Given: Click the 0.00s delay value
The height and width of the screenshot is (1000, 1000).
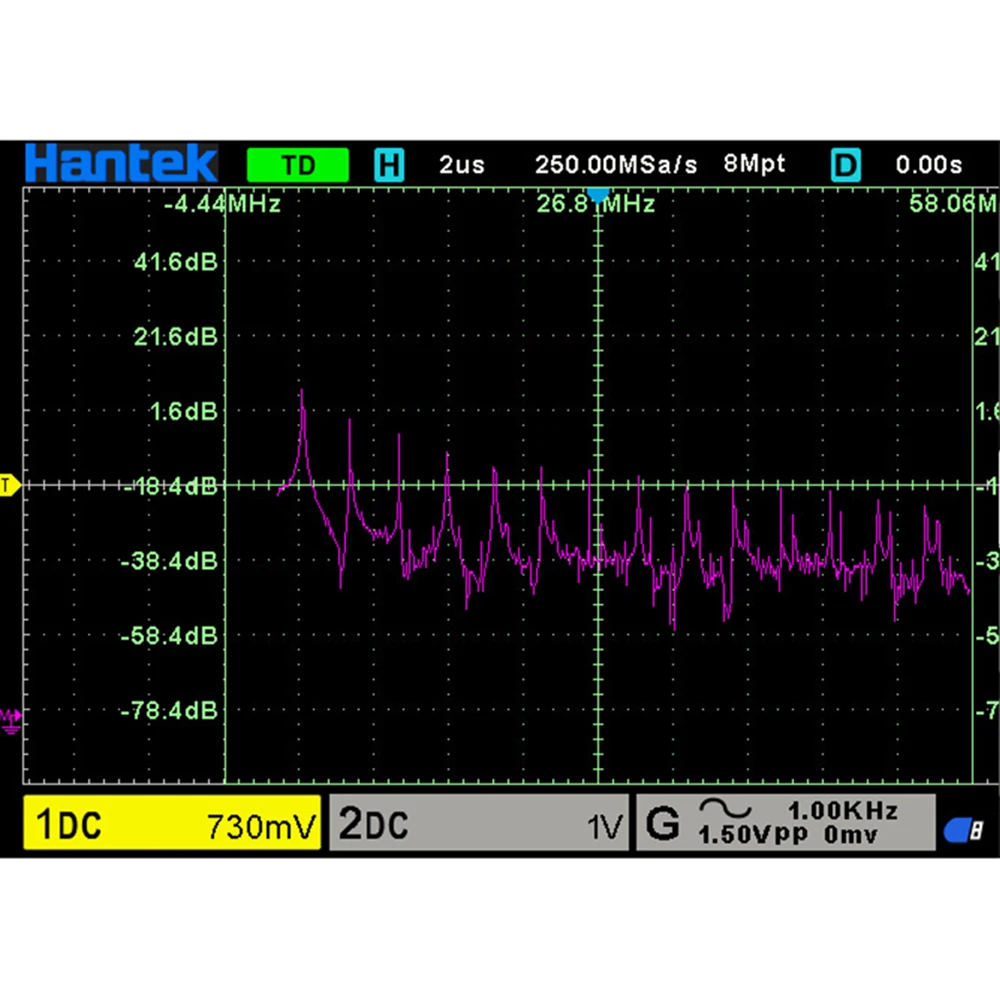Looking at the screenshot, I should click(x=929, y=165).
